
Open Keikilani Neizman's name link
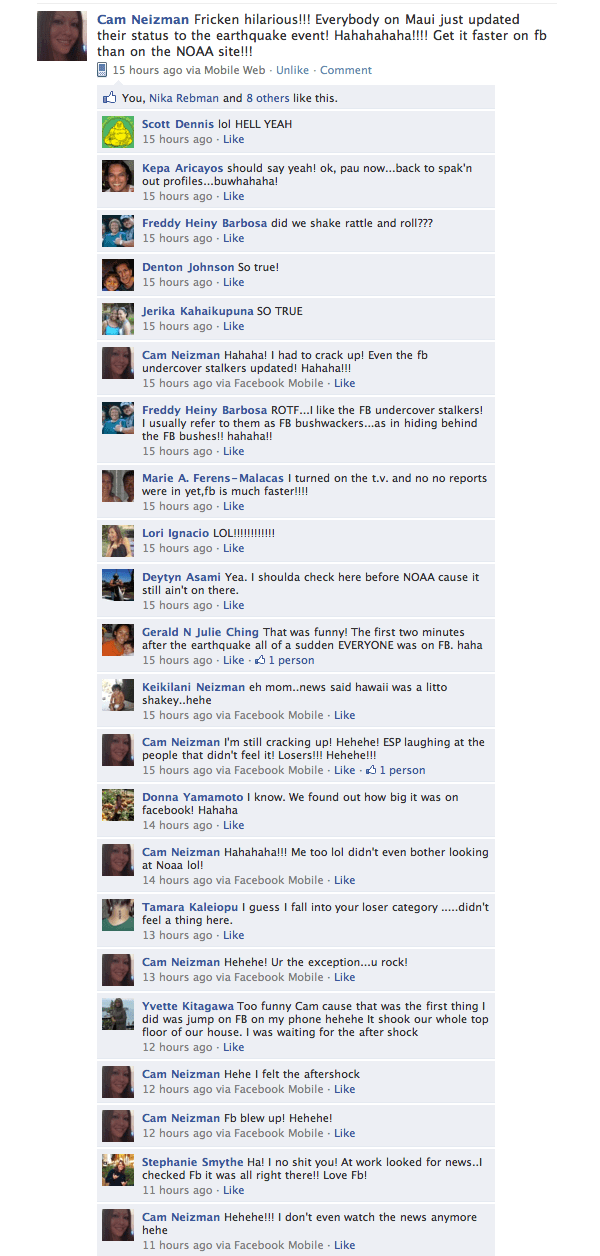tap(194, 686)
